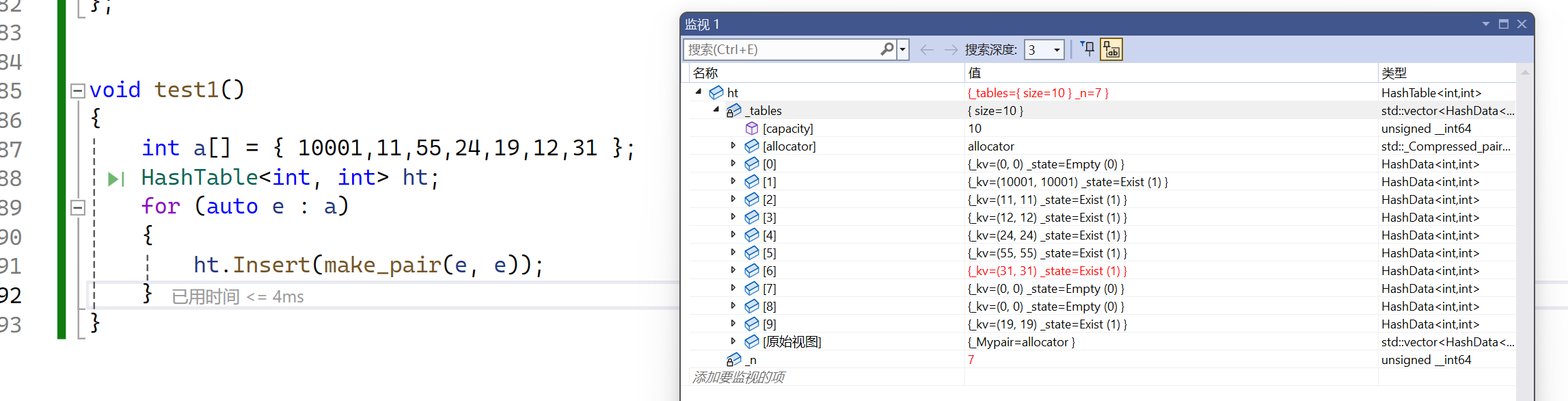The width and height of the screenshot is (1568, 401).
Task: Click the object icon beside [allocator]
Action: [x=752, y=146]
